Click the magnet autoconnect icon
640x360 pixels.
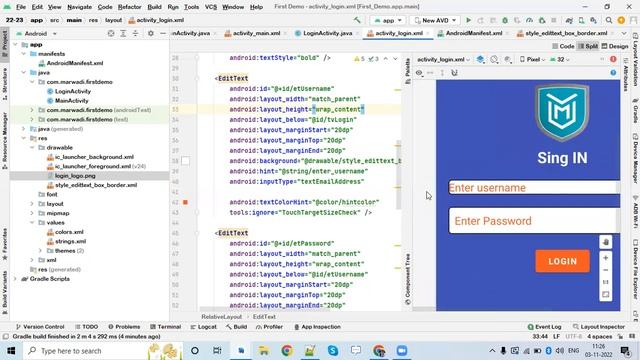click(x=454, y=73)
